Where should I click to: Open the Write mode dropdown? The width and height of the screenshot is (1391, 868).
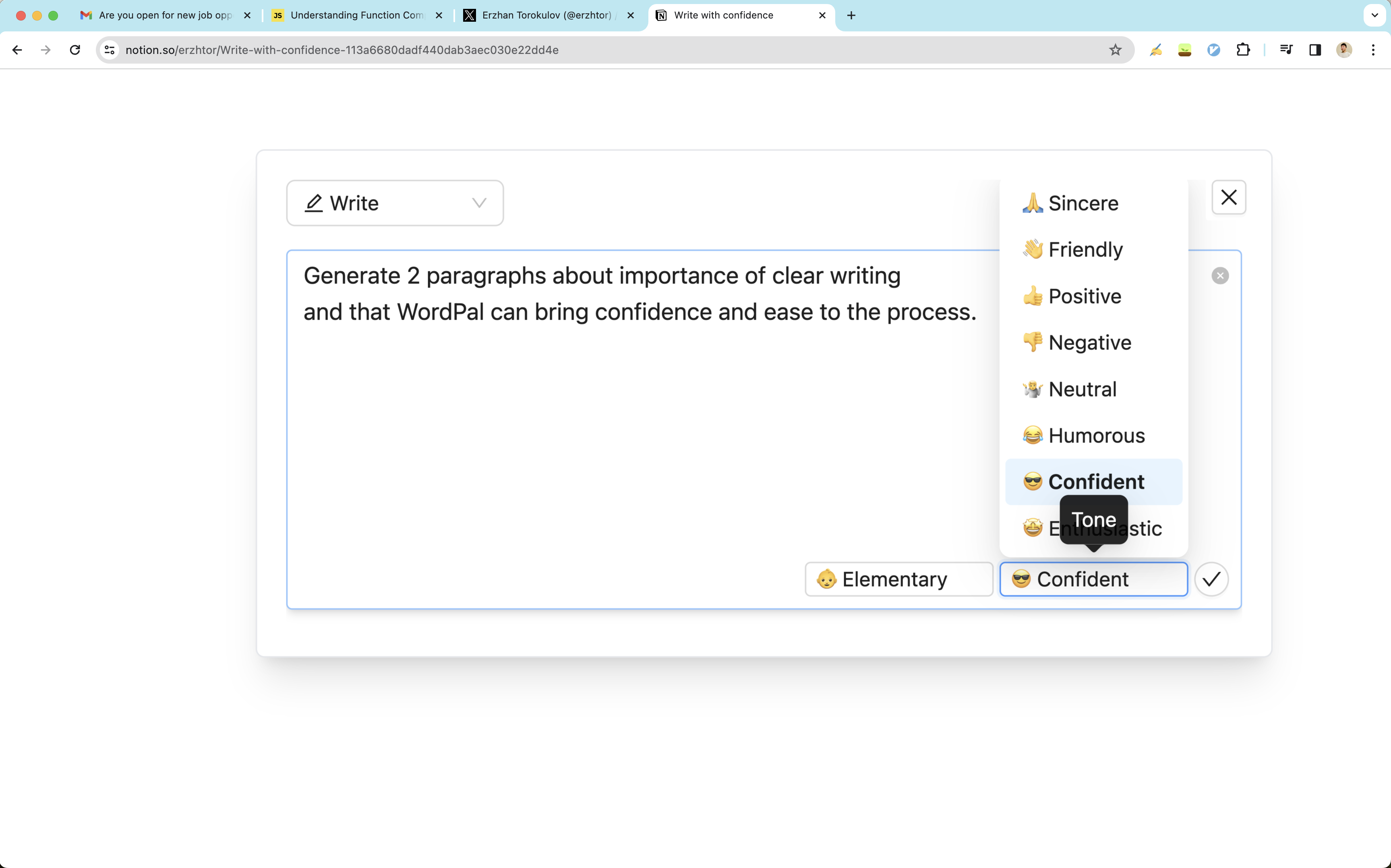[395, 203]
